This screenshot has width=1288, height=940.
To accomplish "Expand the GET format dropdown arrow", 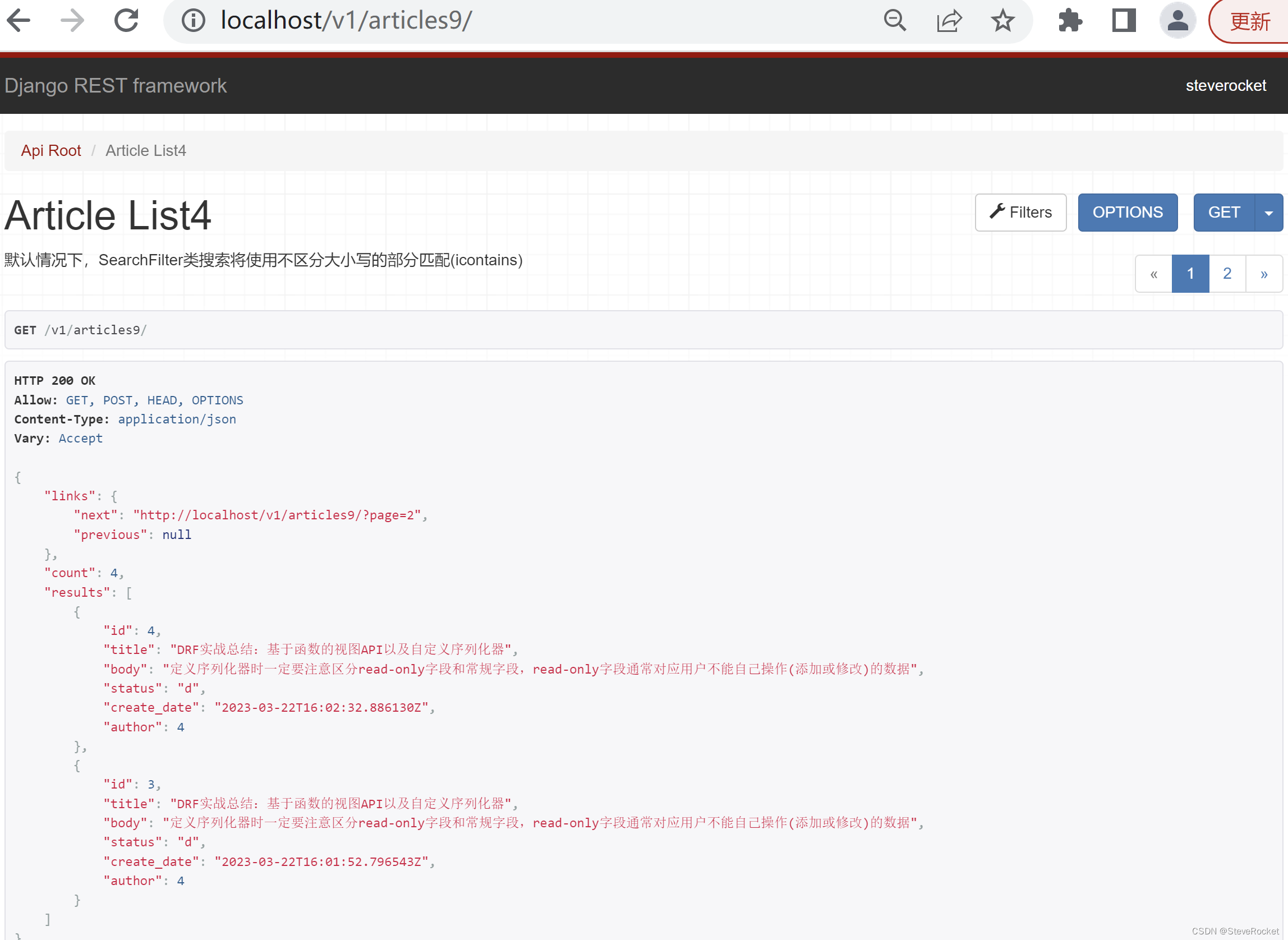I will coord(1269,213).
